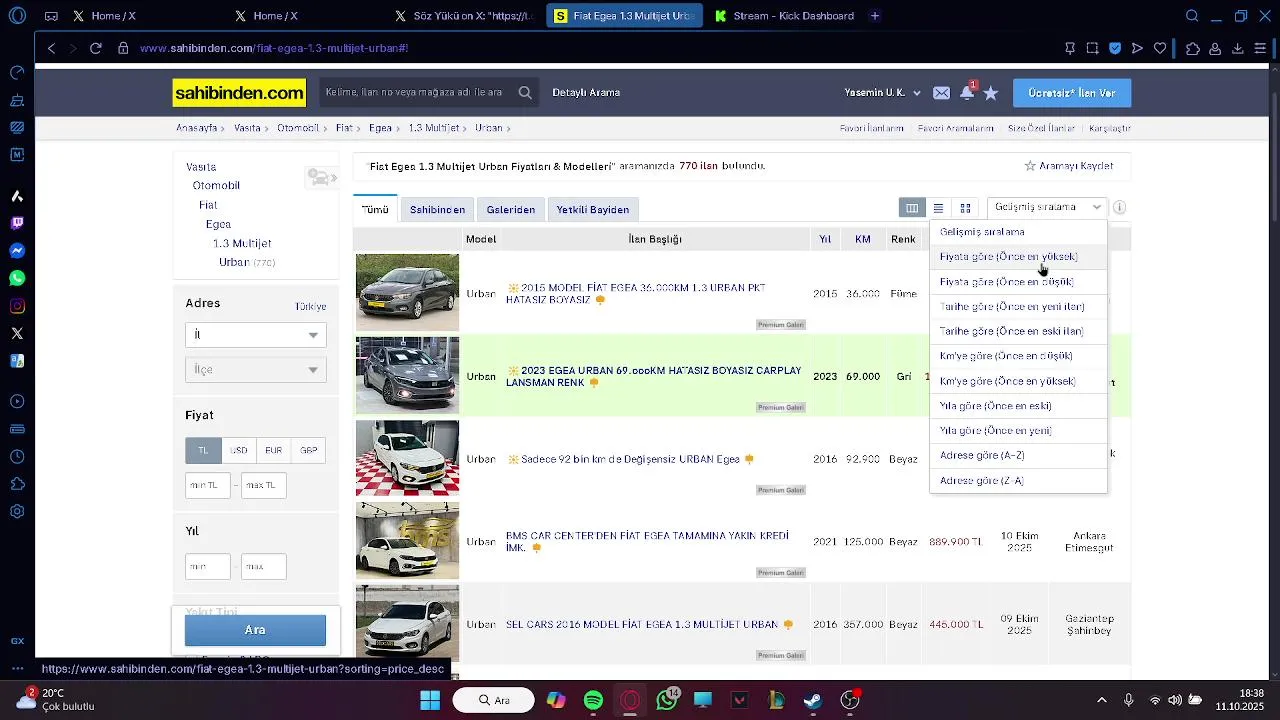Go back to previous page
The image size is (1280, 720).
click(52, 48)
